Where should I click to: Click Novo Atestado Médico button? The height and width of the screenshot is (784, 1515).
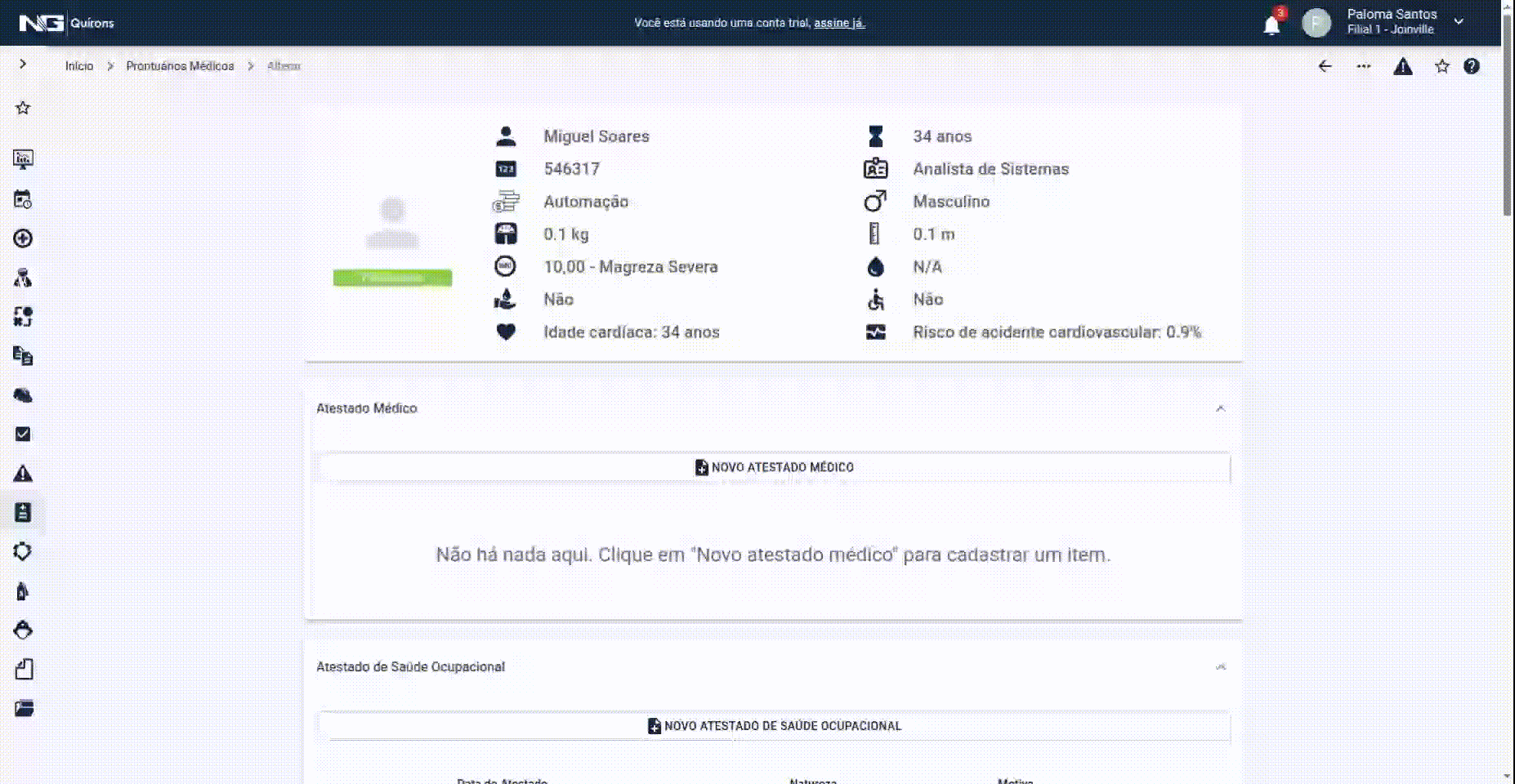point(774,467)
